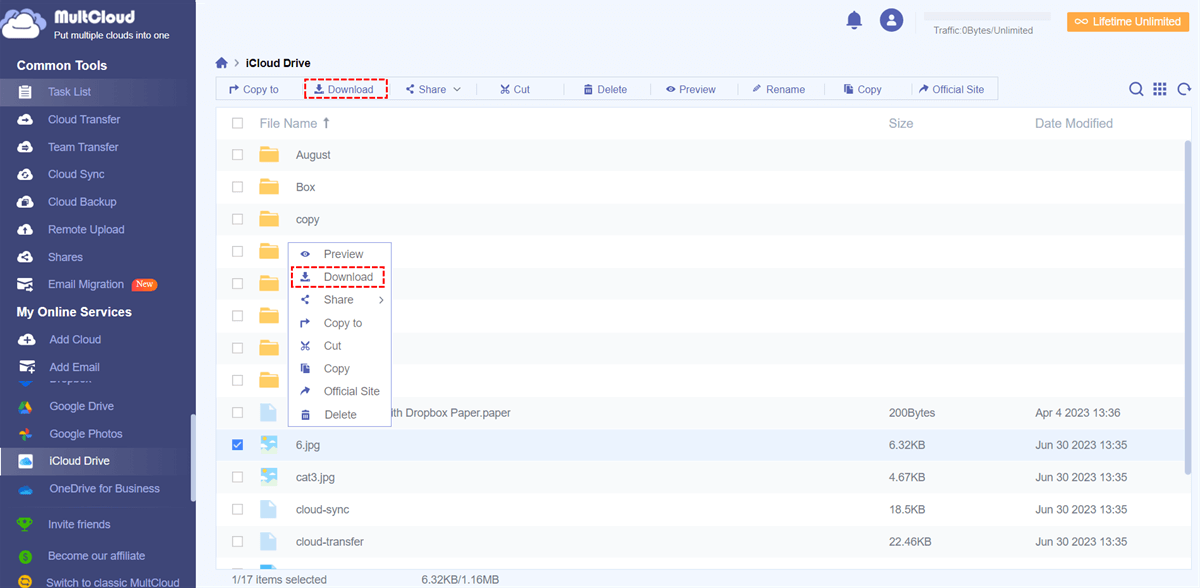The width and height of the screenshot is (1200, 588).
Task: Open the user account avatar
Action: pos(891,20)
